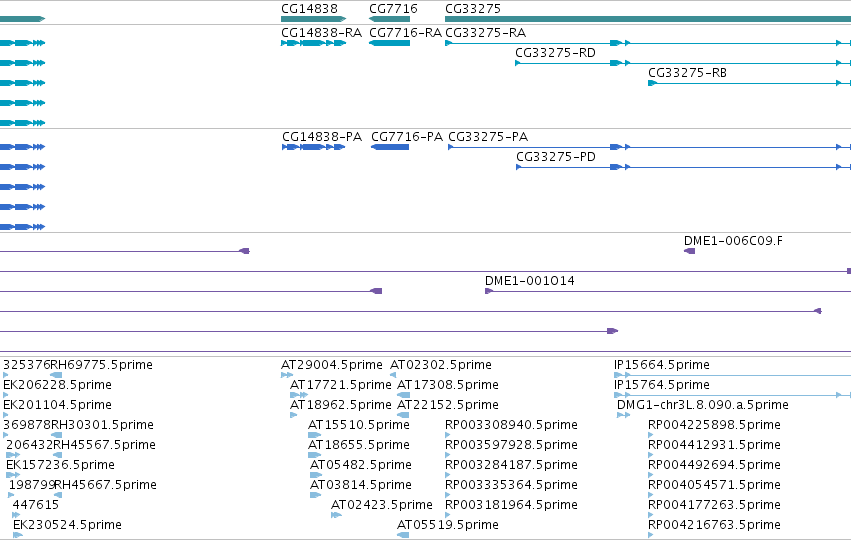Click EST EK201104.5prime
This screenshot has width=851, height=540.
click(x=58, y=405)
